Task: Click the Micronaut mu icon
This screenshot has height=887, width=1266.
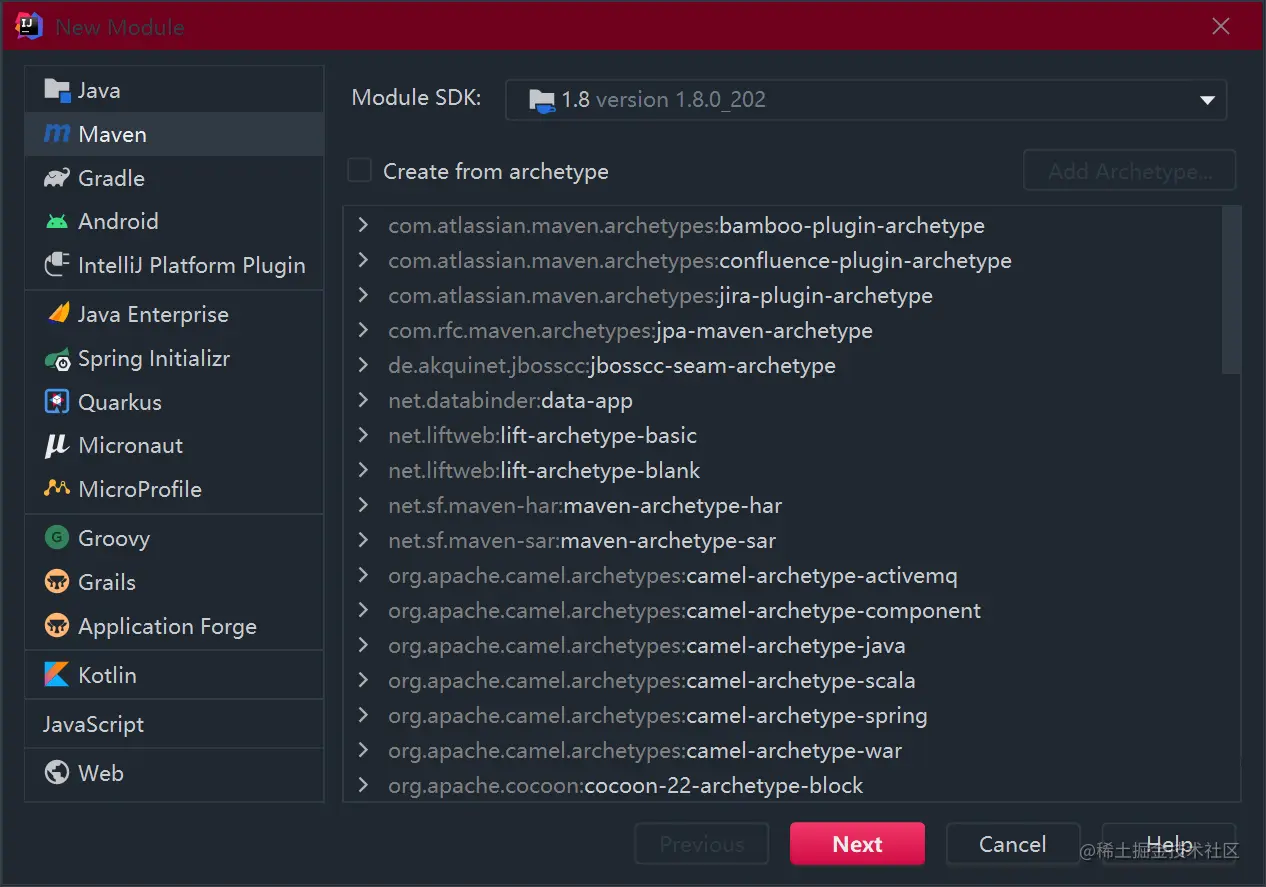Action: pos(57,446)
